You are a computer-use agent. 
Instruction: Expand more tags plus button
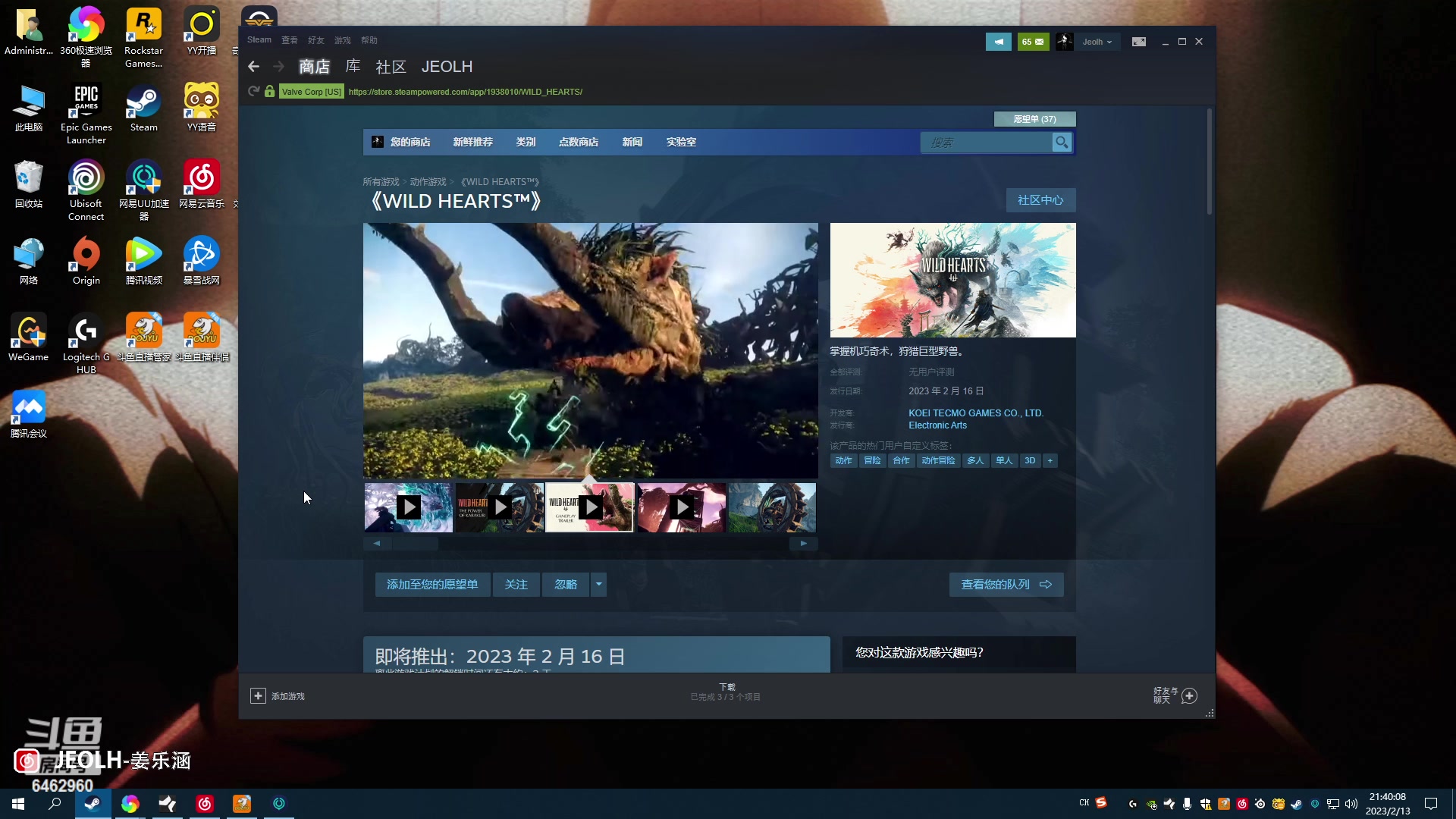coord(1050,460)
